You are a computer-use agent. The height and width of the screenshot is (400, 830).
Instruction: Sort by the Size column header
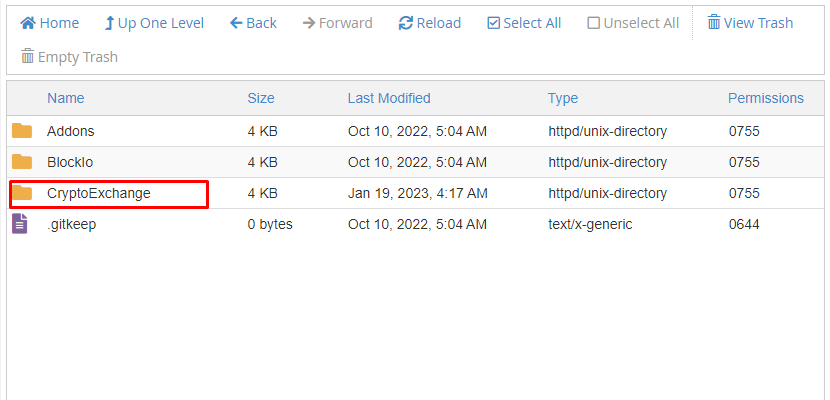click(261, 98)
